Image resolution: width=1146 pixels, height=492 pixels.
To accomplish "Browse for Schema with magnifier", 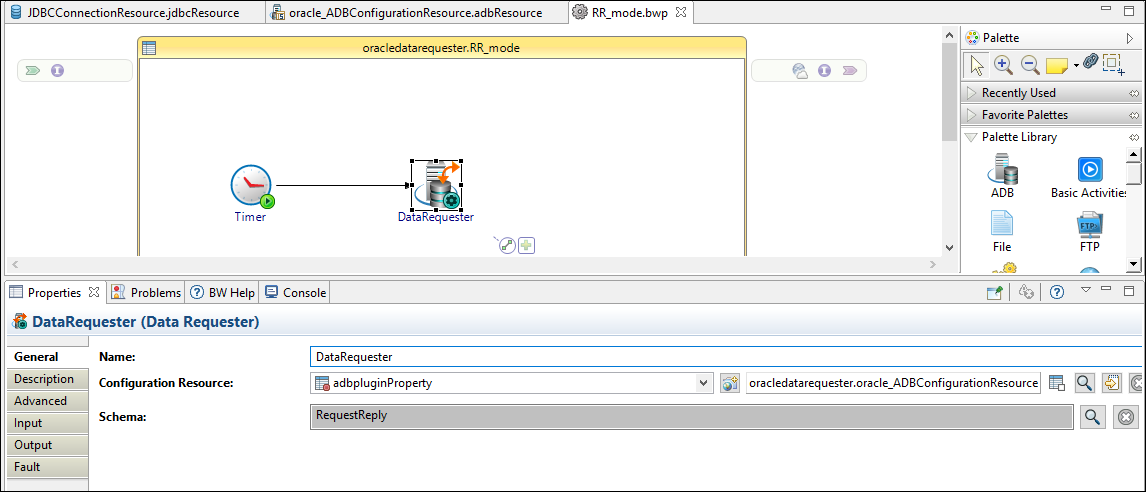I will [1092, 417].
